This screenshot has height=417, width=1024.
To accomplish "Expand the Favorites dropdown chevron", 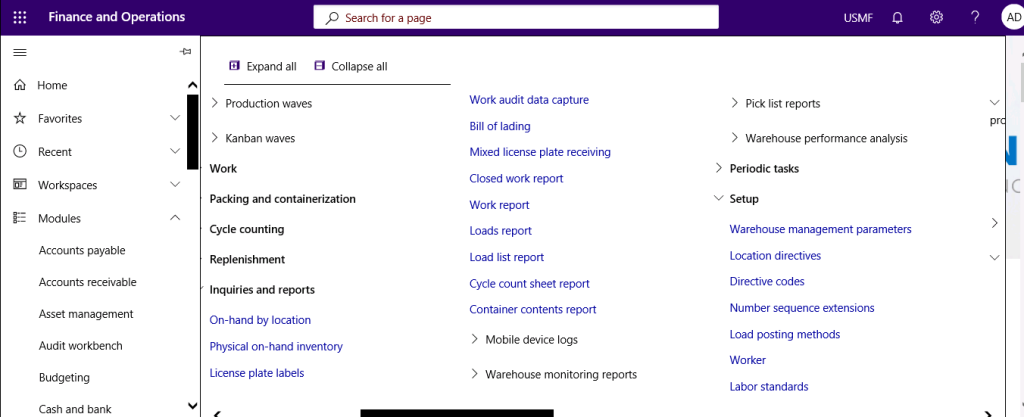I will point(175,118).
